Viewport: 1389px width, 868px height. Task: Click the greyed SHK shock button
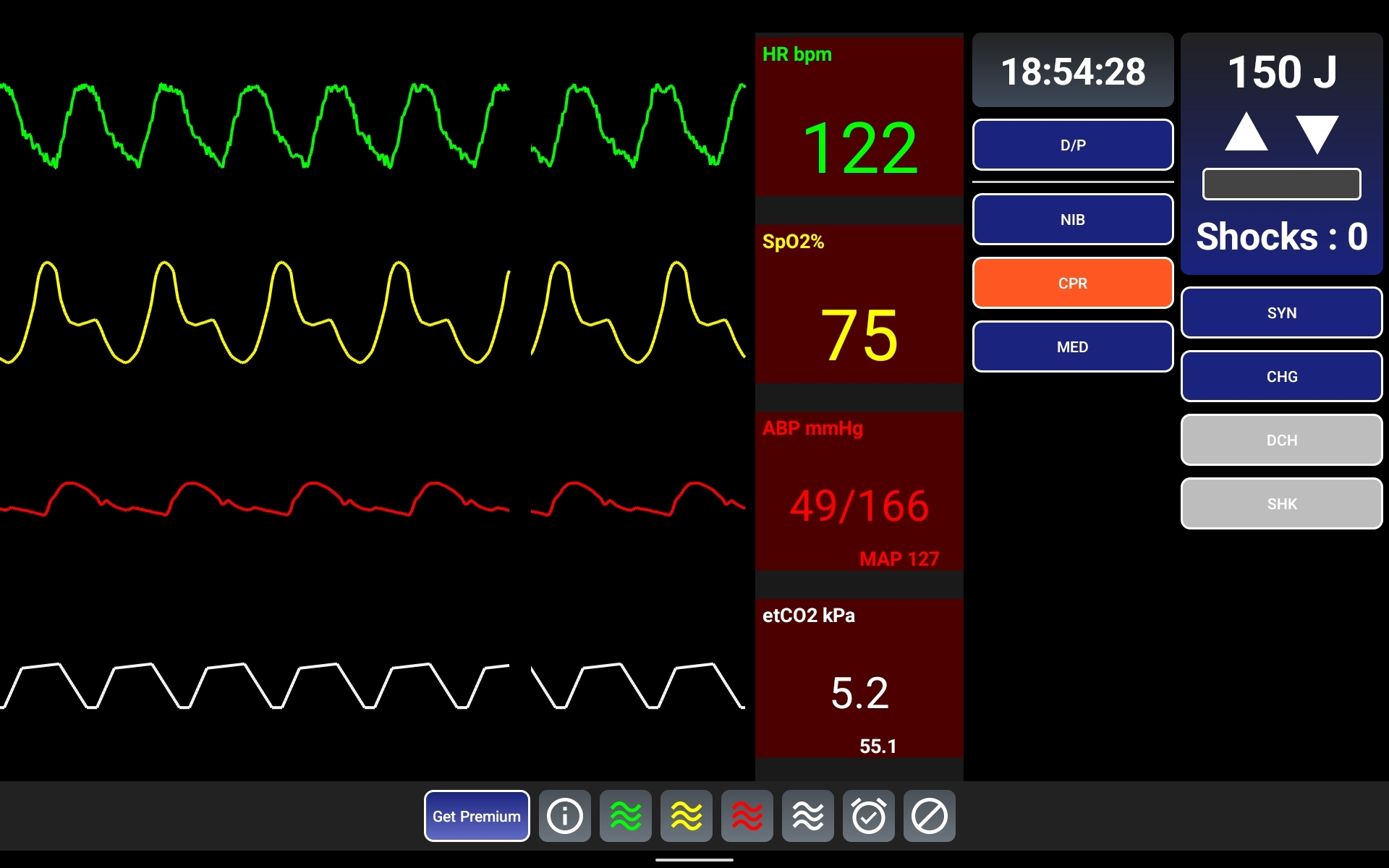(1281, 503)
